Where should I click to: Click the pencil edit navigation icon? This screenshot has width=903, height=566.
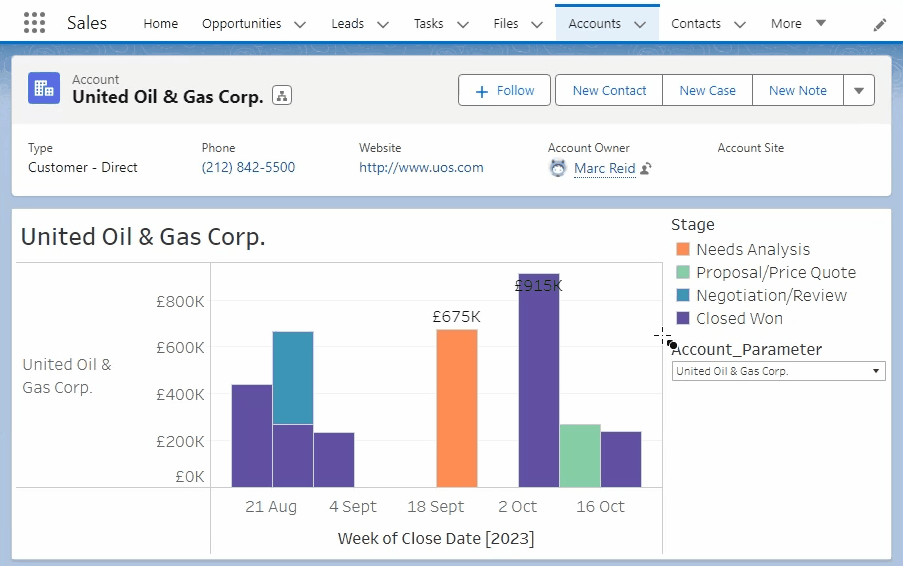[x=880, y=24]
